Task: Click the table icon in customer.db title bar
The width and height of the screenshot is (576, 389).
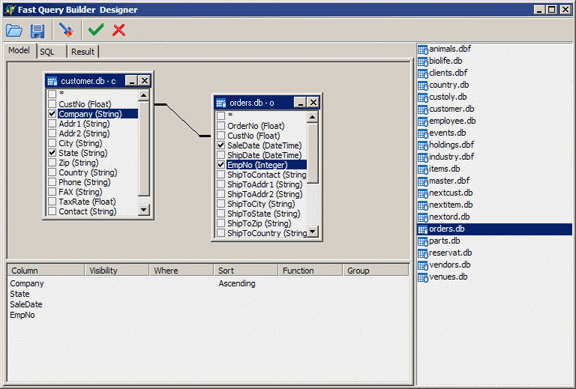Action: [x=52, y=81]
